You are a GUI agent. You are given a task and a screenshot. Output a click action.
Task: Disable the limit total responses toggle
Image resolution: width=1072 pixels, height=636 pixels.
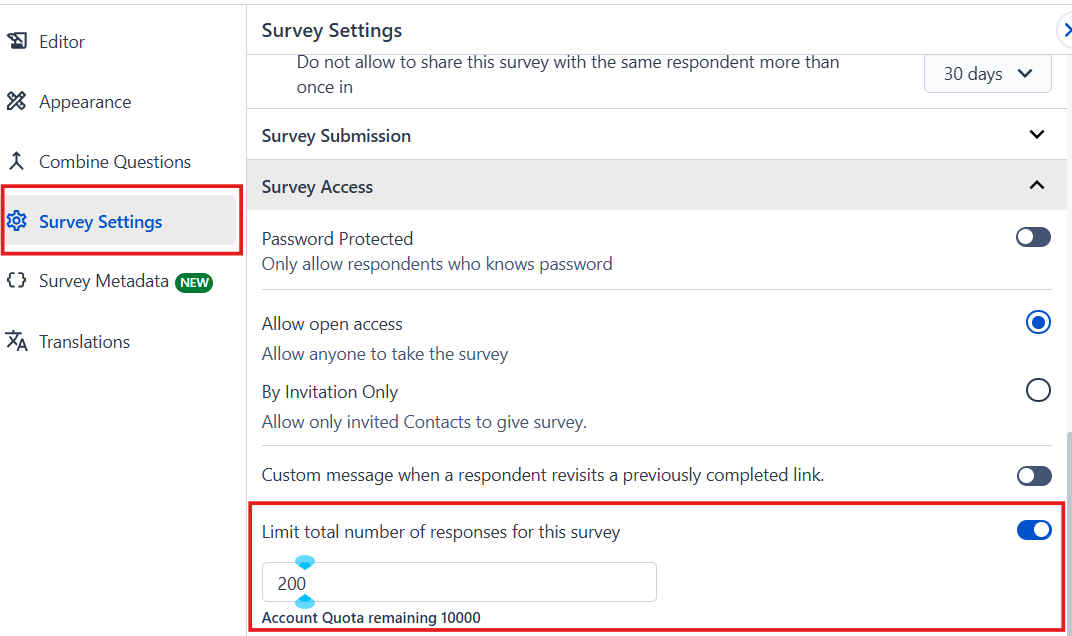coord(1034,530)
